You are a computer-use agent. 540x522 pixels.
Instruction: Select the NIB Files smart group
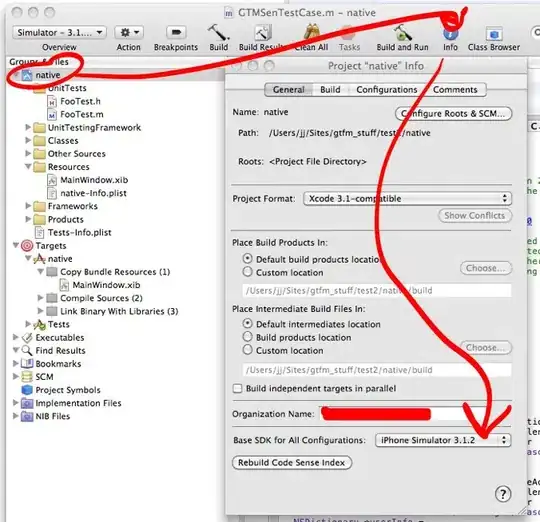coord(52,416)
